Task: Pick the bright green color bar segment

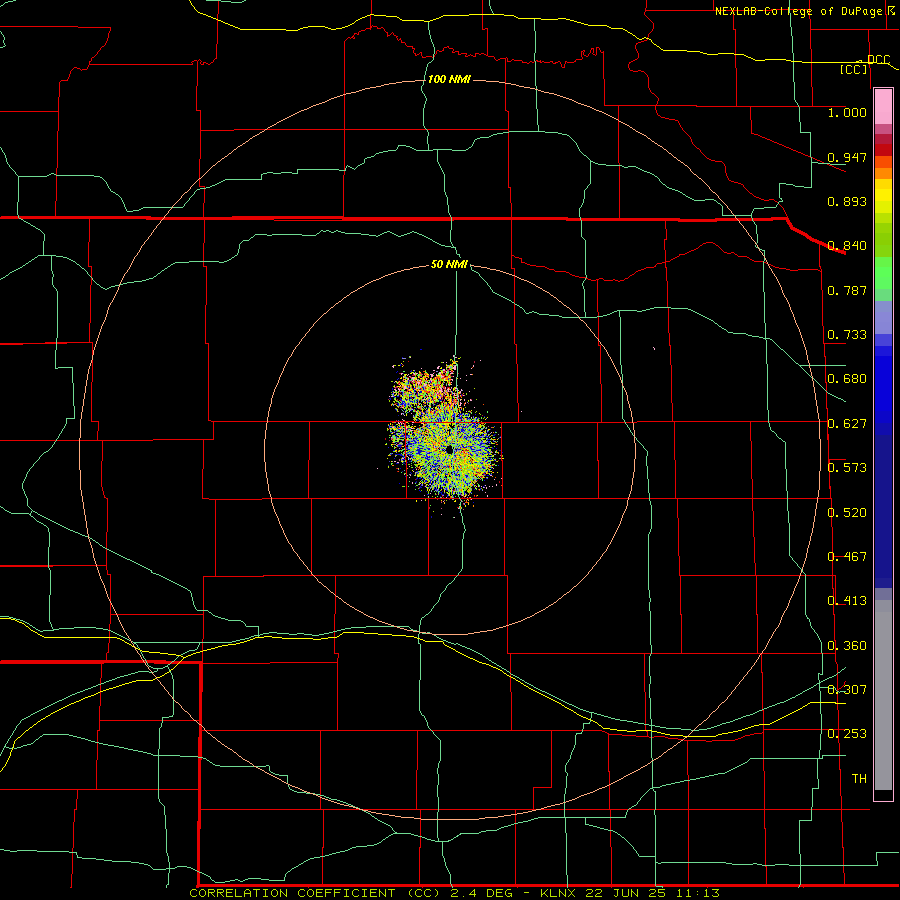Action: click(x=883, y=273)
